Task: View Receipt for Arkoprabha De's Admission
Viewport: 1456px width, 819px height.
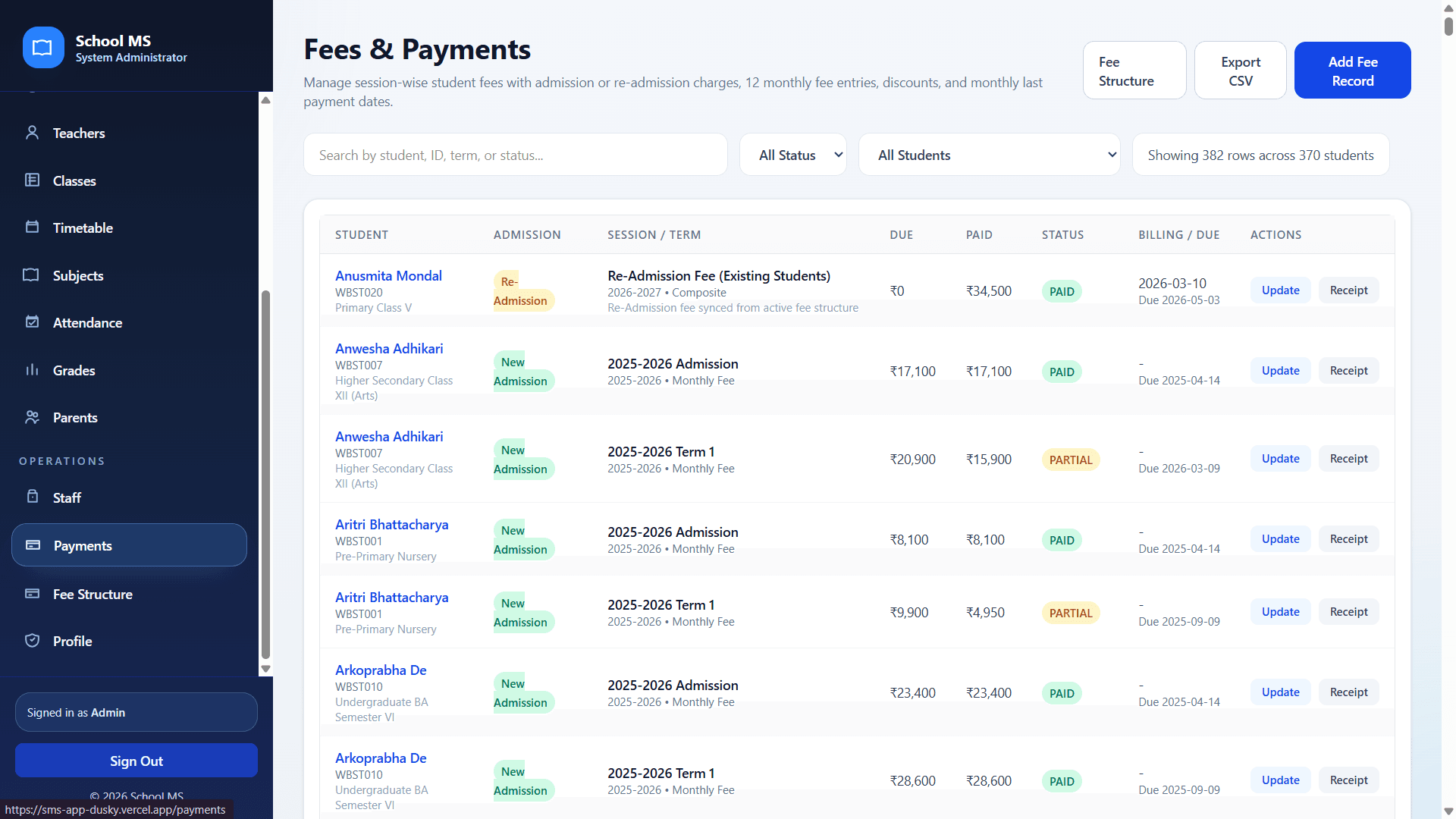Action: pos(1348,692)
